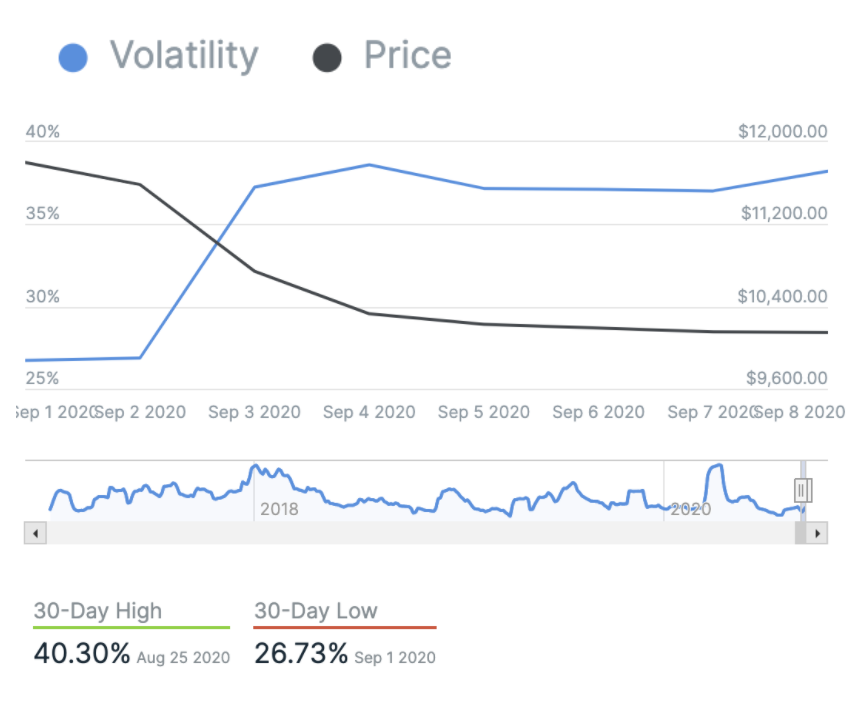Click the scrollbar left arrow
866x704 pixels.
pyautogui.click(x=34, y=534)
